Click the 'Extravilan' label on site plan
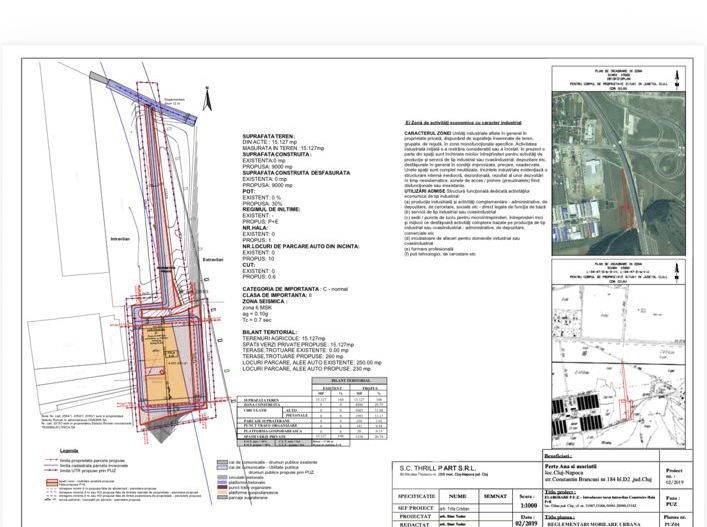The width and height of the screenshot is (707, 527). [213, 260]
